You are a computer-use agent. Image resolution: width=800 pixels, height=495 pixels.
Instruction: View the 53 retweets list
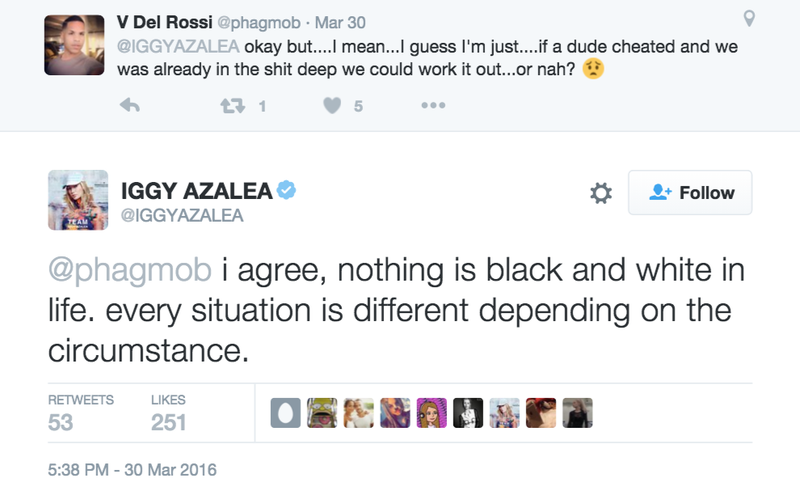pos(81,413)
